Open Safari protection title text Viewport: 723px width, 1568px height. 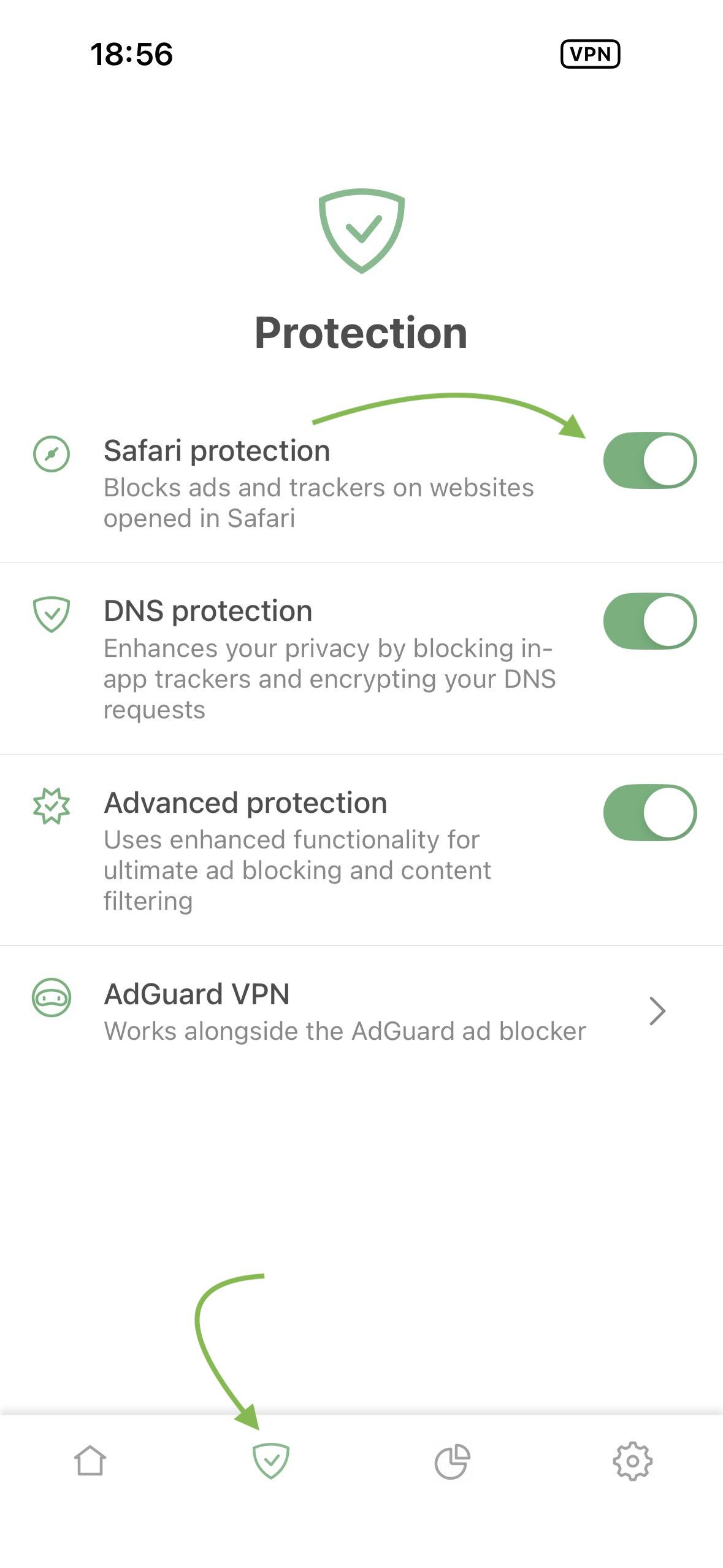[217, 451]
